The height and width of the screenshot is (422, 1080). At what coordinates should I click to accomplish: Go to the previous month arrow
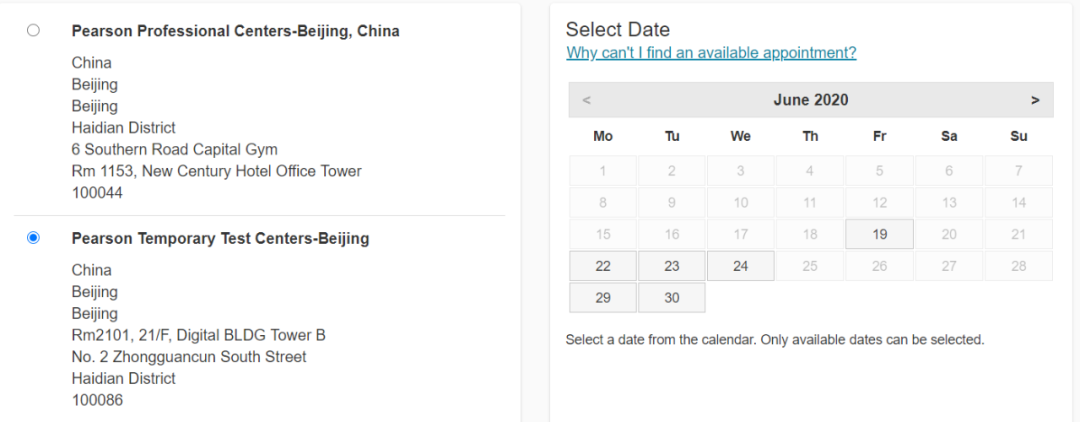pyautogui.click(x=586, y=100)
